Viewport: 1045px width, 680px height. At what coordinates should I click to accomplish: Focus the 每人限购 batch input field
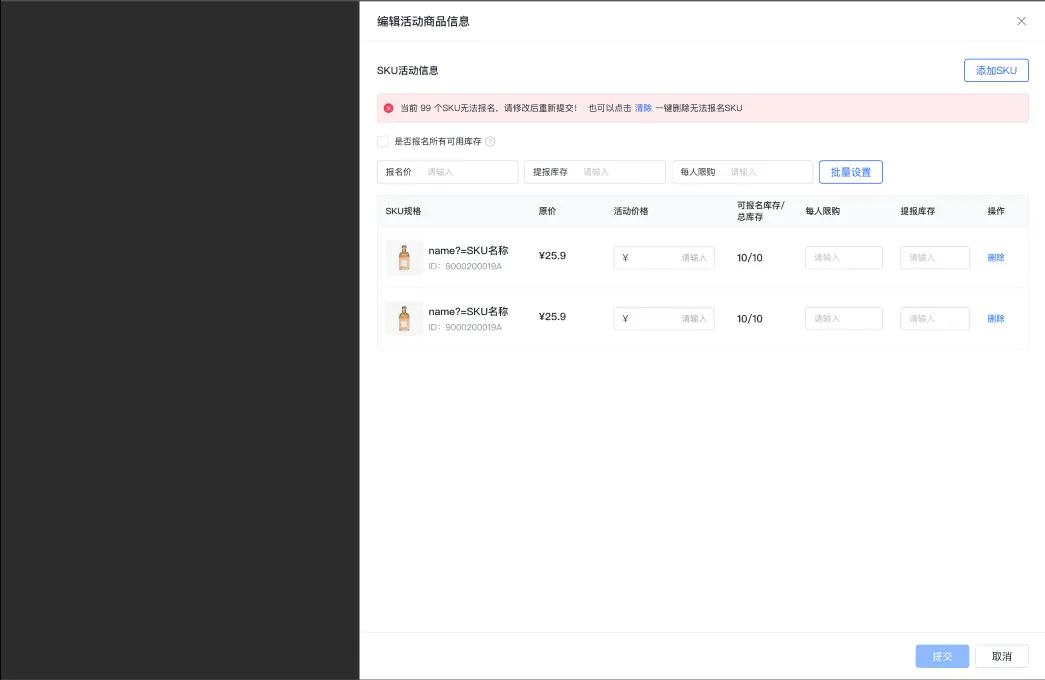click(x=742, y=172)
